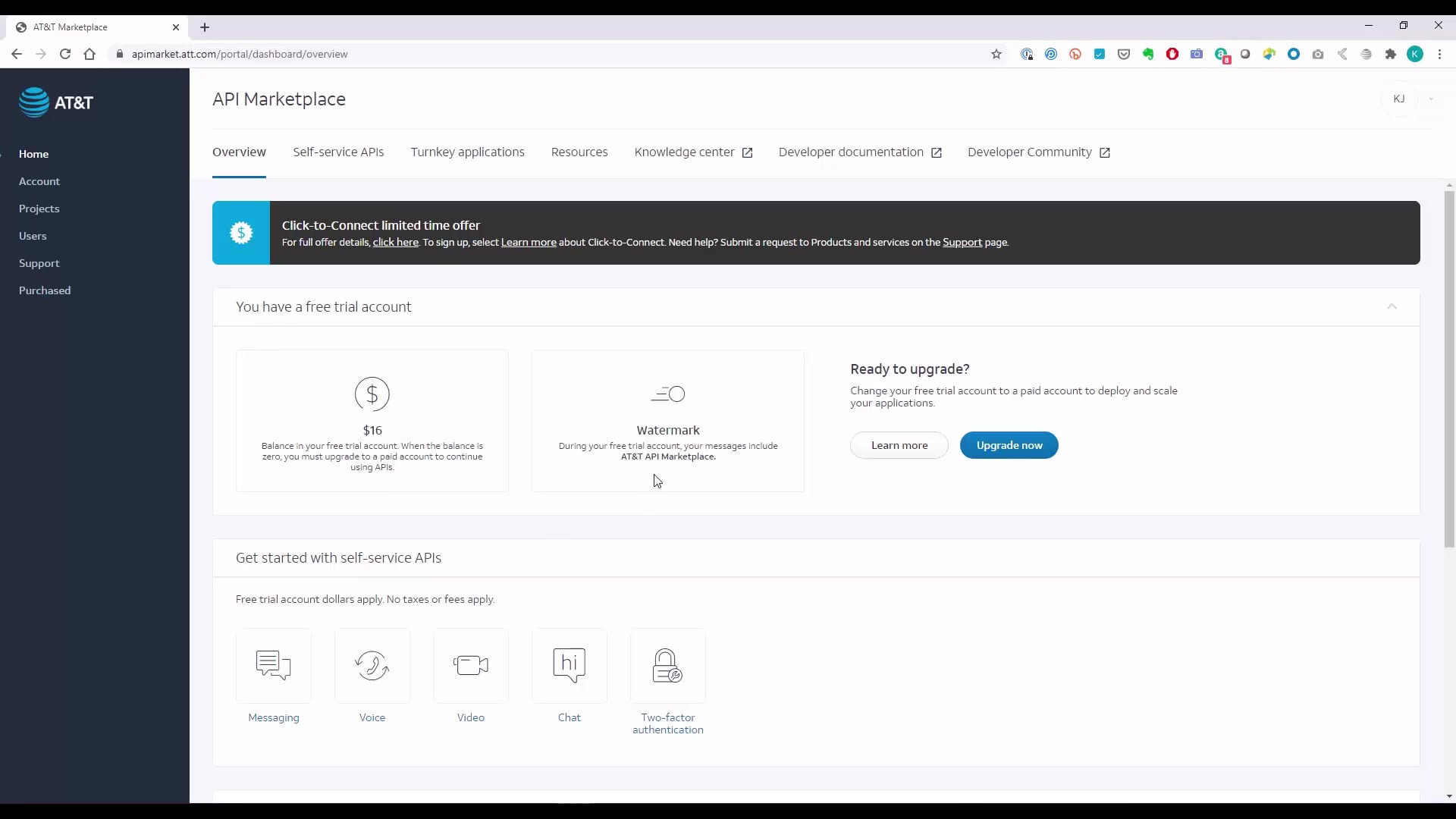Click the dollar balance icon

(372, 394)
